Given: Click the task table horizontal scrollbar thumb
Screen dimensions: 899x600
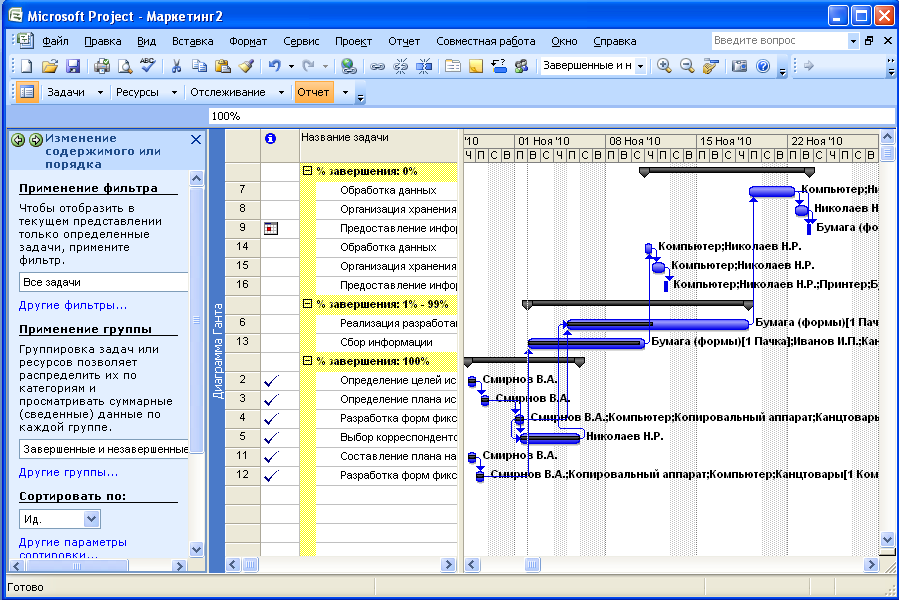Looking at the screenshot, I should click(250, 565).
